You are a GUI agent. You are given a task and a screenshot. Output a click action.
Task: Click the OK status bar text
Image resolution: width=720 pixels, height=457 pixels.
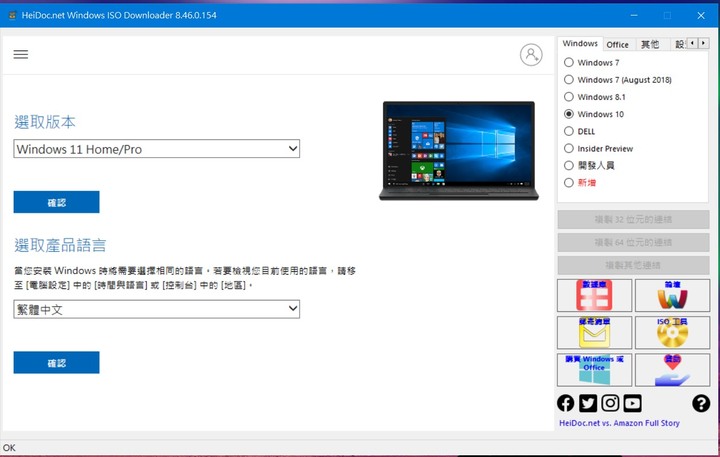point(9,447)
